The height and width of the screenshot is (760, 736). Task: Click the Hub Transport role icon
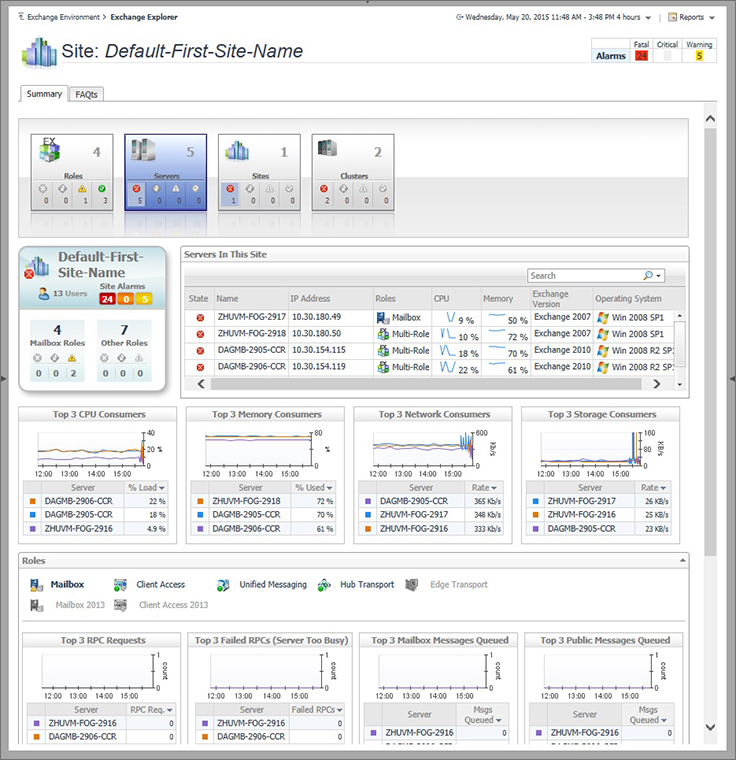point(324,585)
